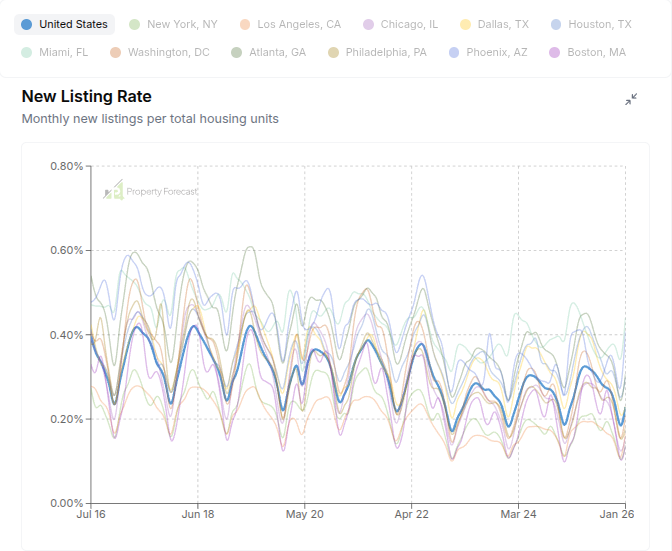The width and height of the screenshot is (672, 551).
Task: Click the 0.80% y-axis label
Action: (66, 166)
